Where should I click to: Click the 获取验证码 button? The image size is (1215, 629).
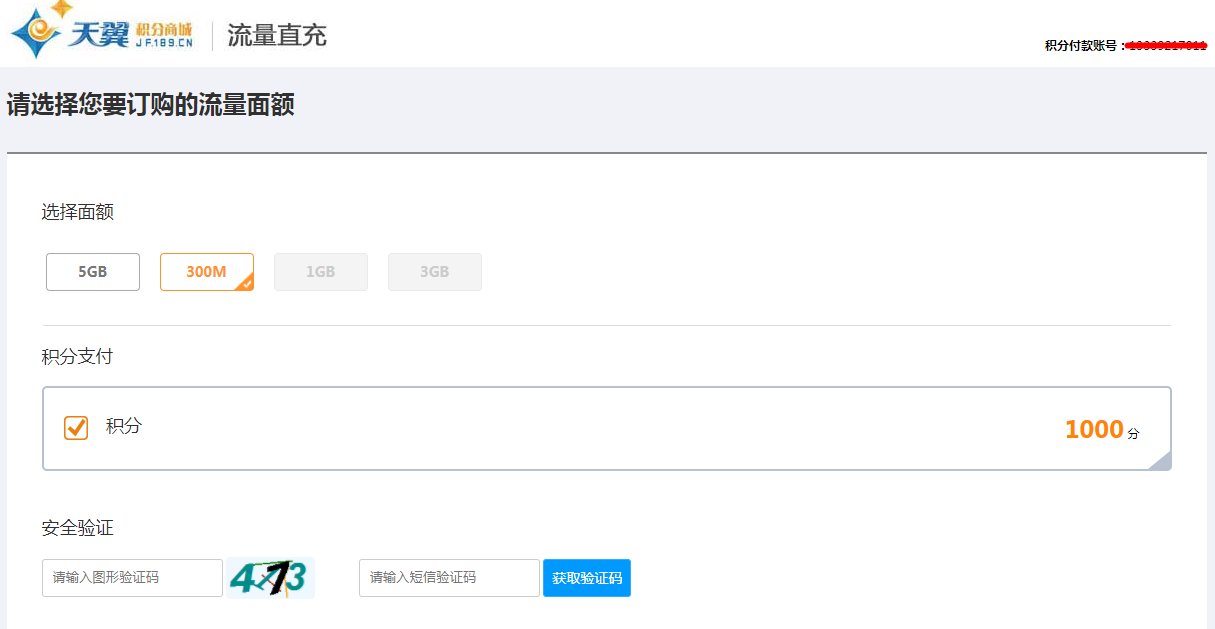(x=586, y=577)
